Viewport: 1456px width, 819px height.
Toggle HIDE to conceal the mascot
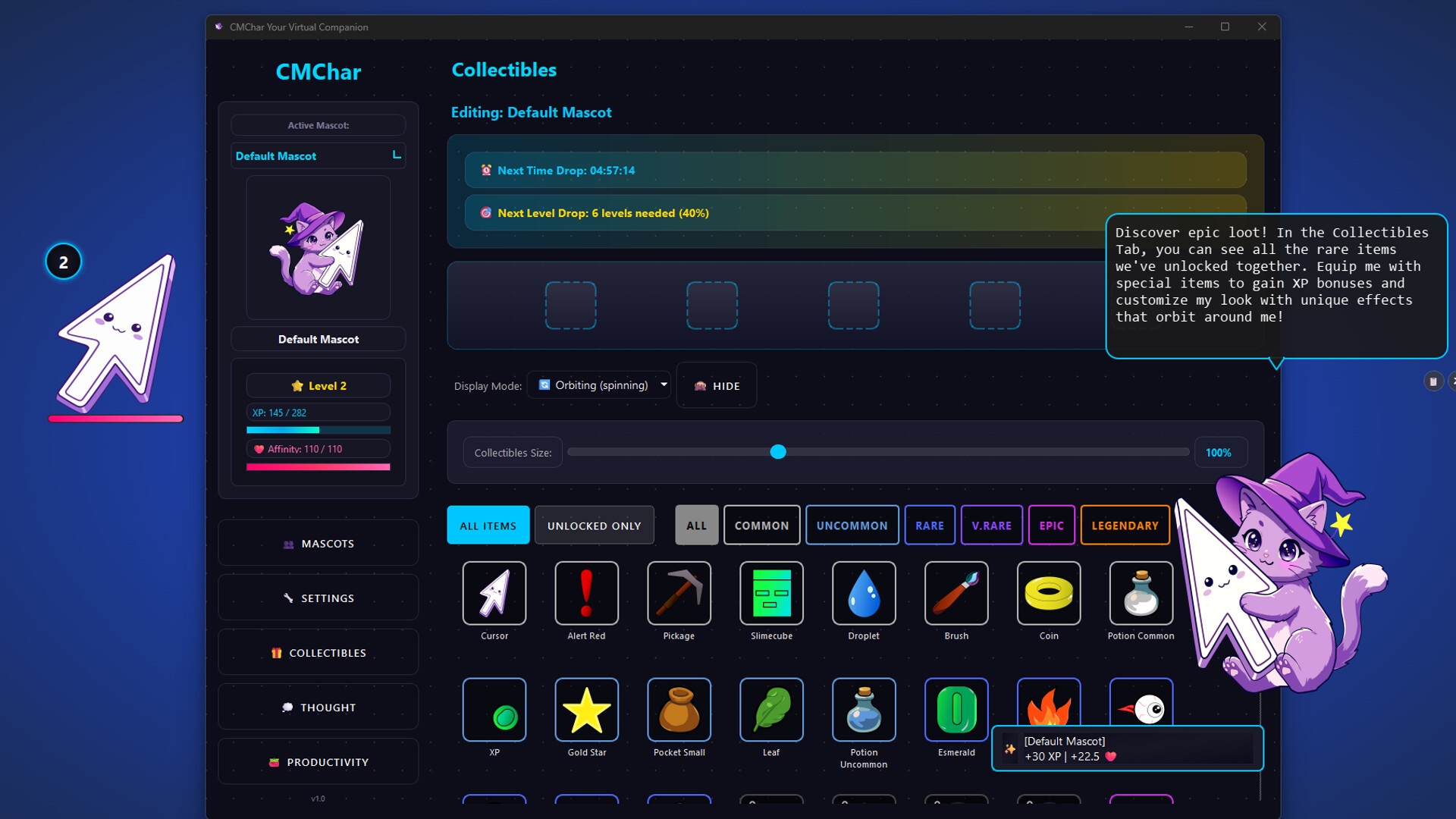[x=716, y=384]
